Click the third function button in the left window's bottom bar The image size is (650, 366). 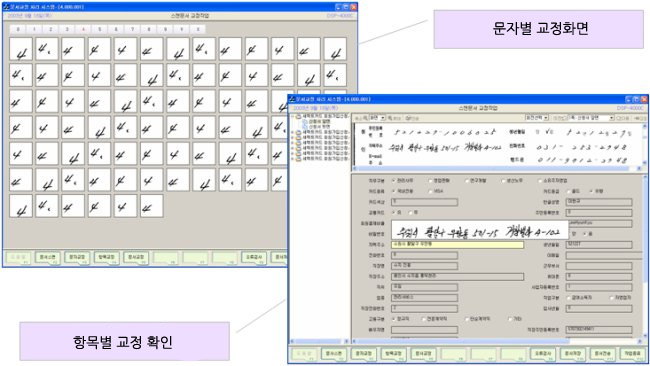click(77, 257)
